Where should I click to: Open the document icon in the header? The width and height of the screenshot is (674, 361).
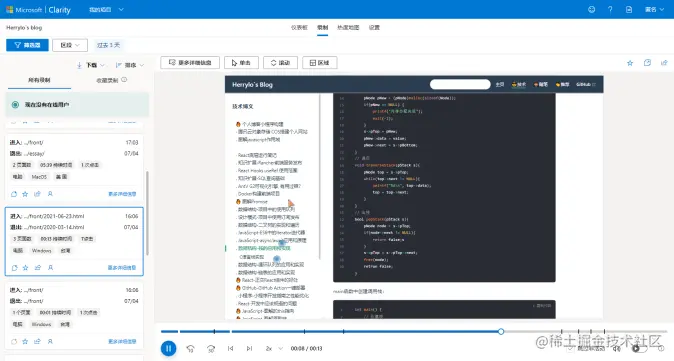tap(629, 9)
